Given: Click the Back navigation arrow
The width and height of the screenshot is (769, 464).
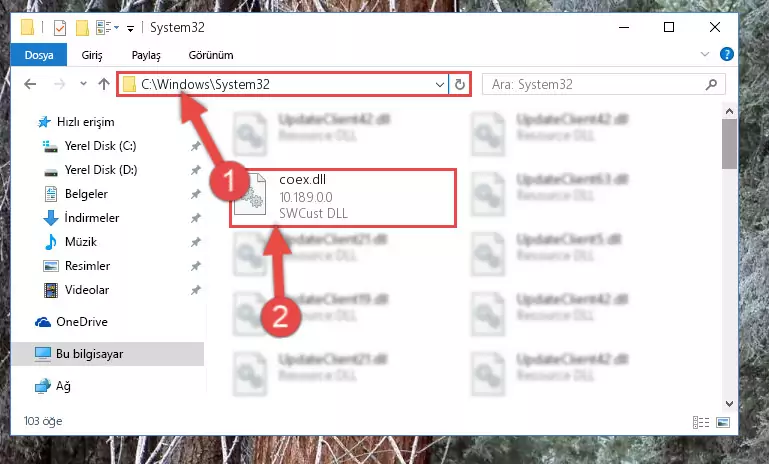Looking at the screenshot, I should click(x=30, y=84).
